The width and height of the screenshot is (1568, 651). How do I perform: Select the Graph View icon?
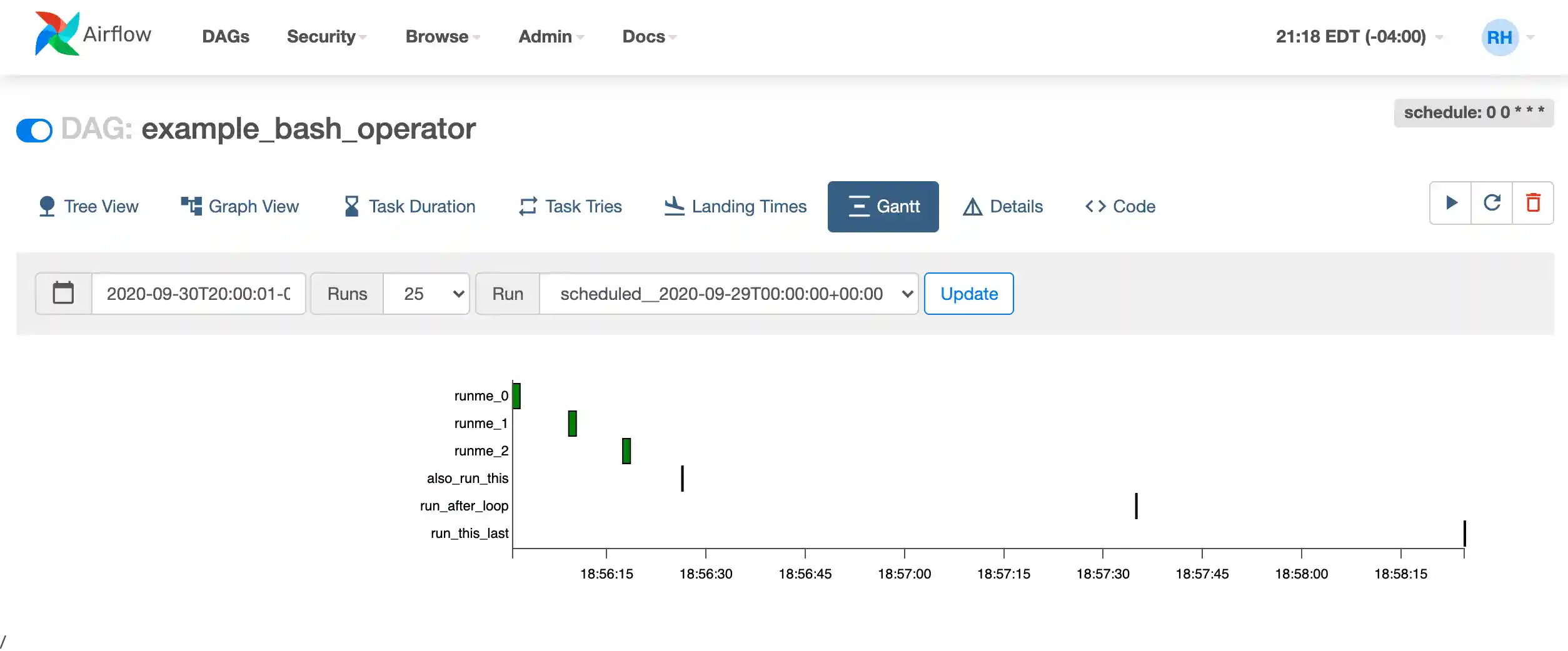(x=190, y=205)
